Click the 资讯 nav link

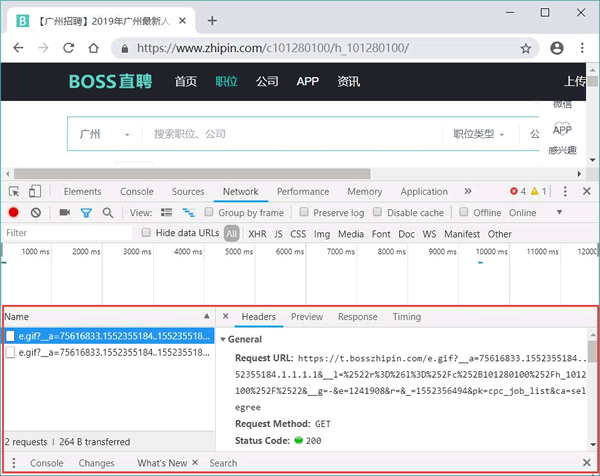(348, 82)
